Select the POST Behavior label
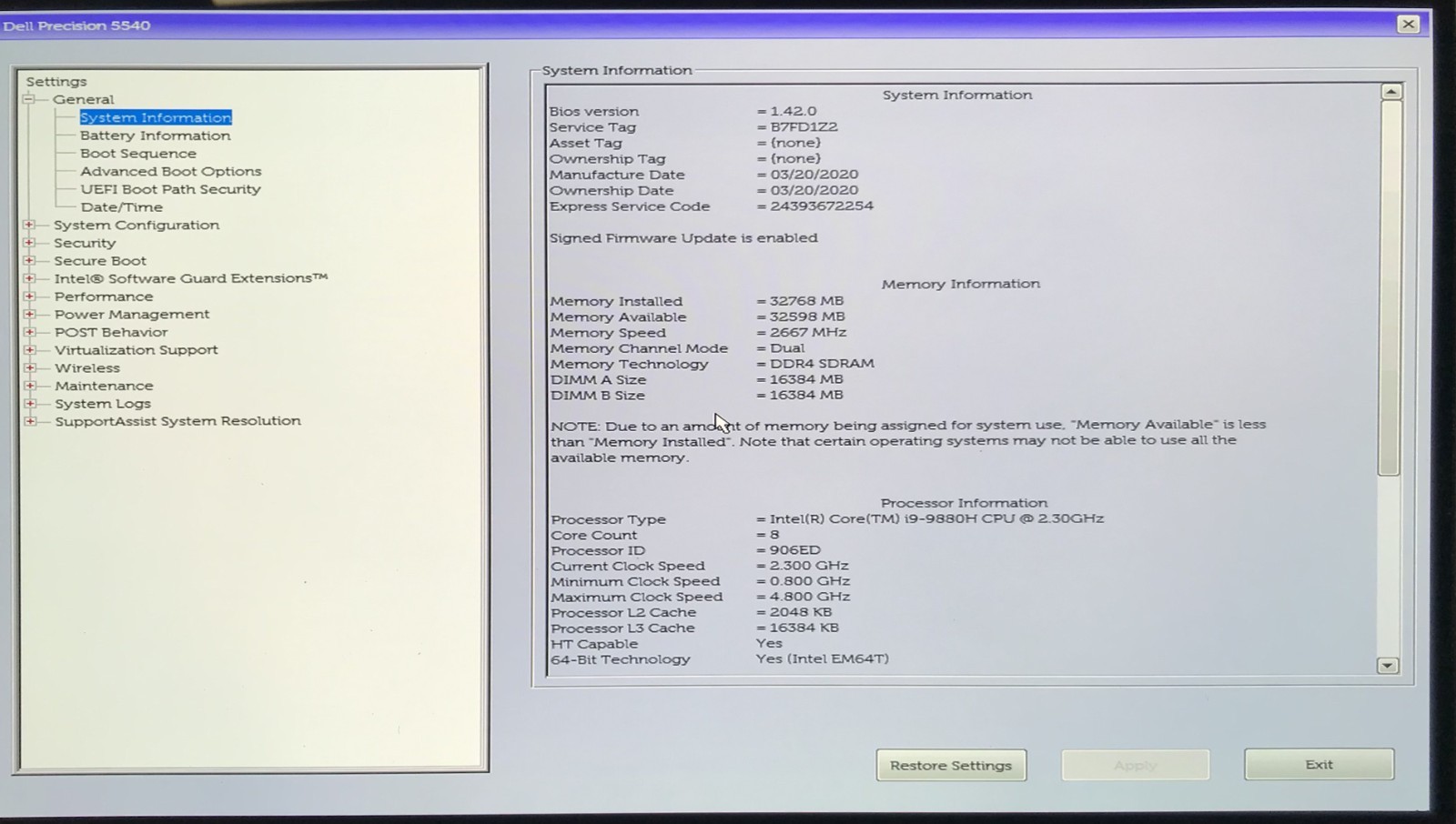The width and height of the screenshot is (1456, 824). click(x=111, y=332)
